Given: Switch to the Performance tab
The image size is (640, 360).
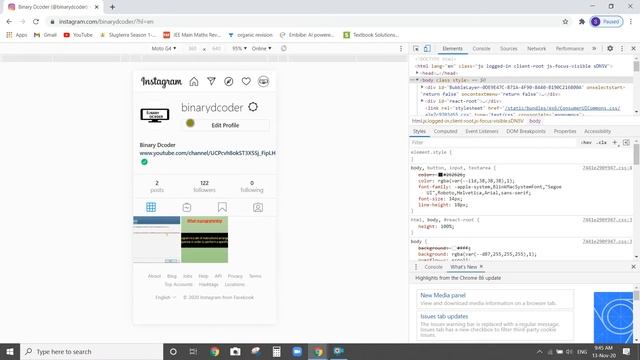Looking at the screenshot, I should click(x=570, y=49).
